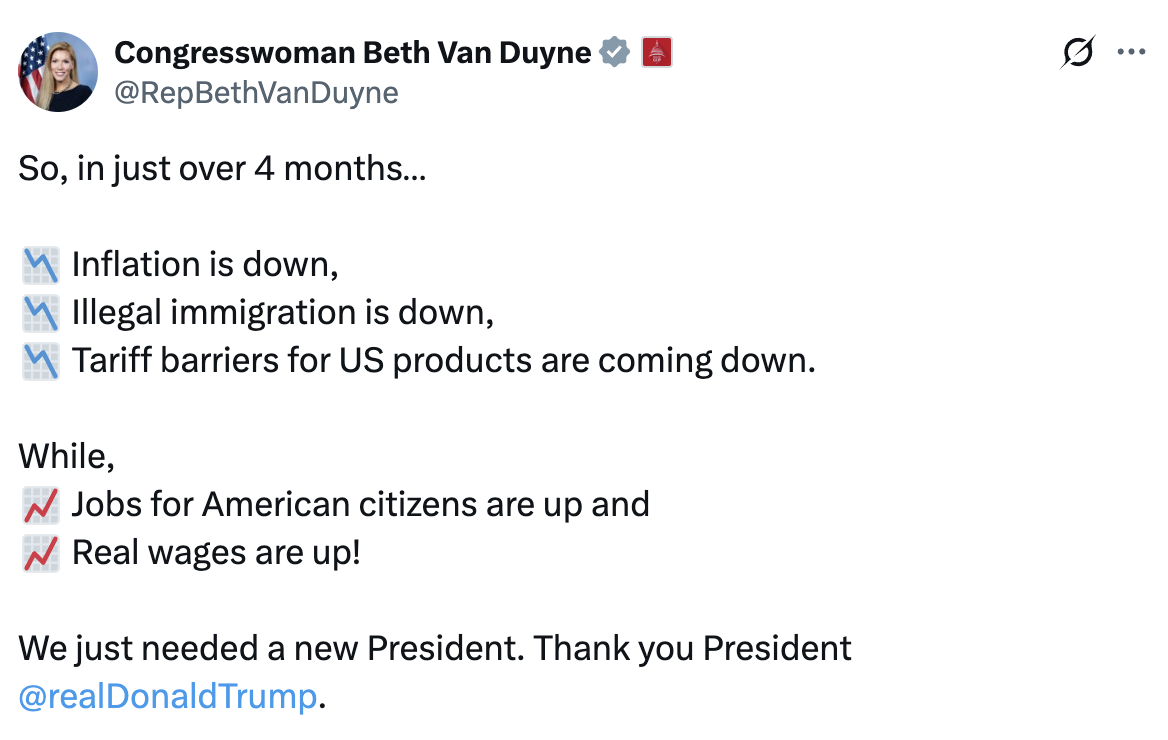This screenshot has height=740, width=1168.
Task: Click the "Jobs for American citizens" text
Action: click(x=360, y=505)
